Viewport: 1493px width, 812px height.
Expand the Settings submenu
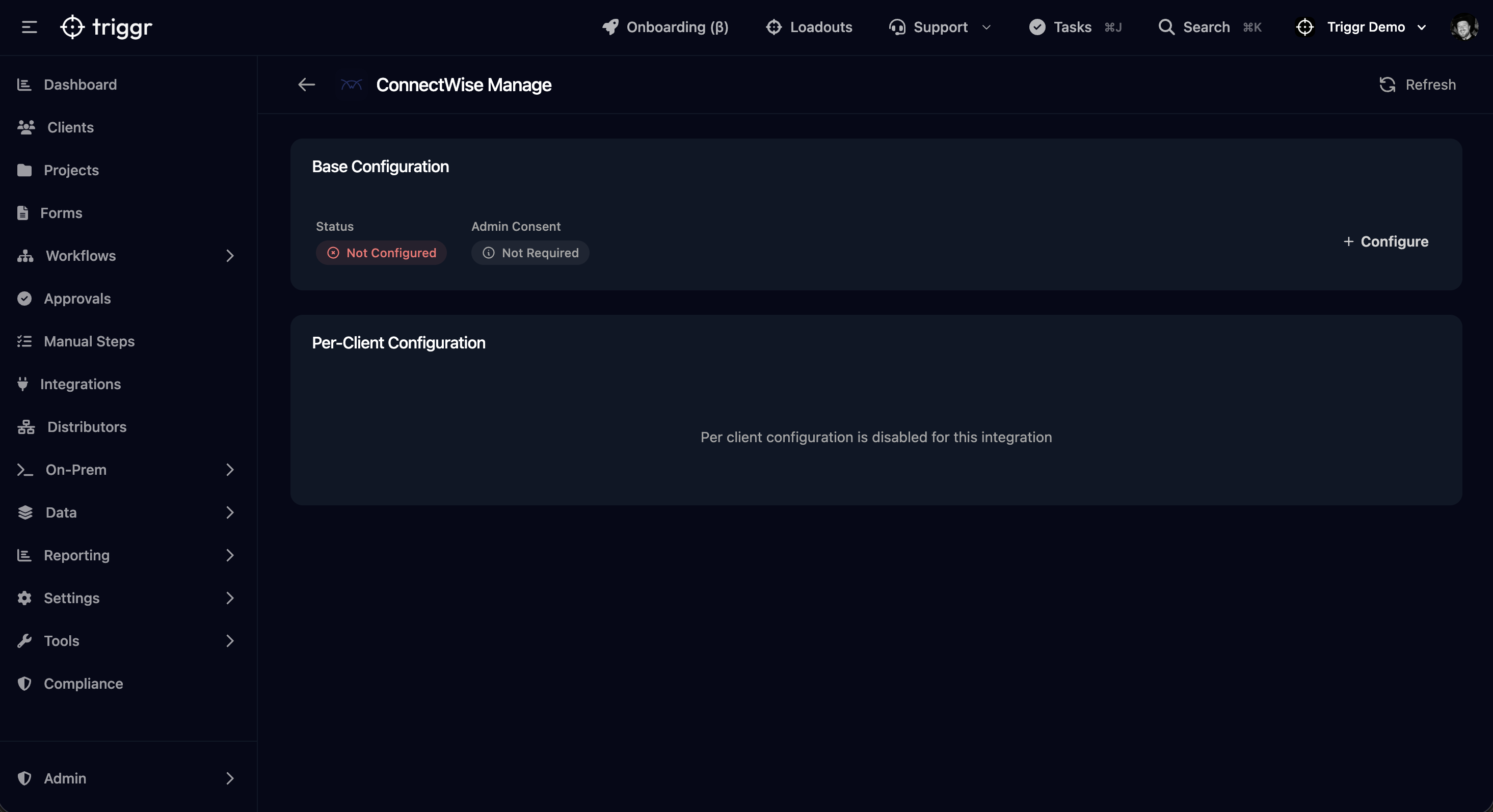230,598
